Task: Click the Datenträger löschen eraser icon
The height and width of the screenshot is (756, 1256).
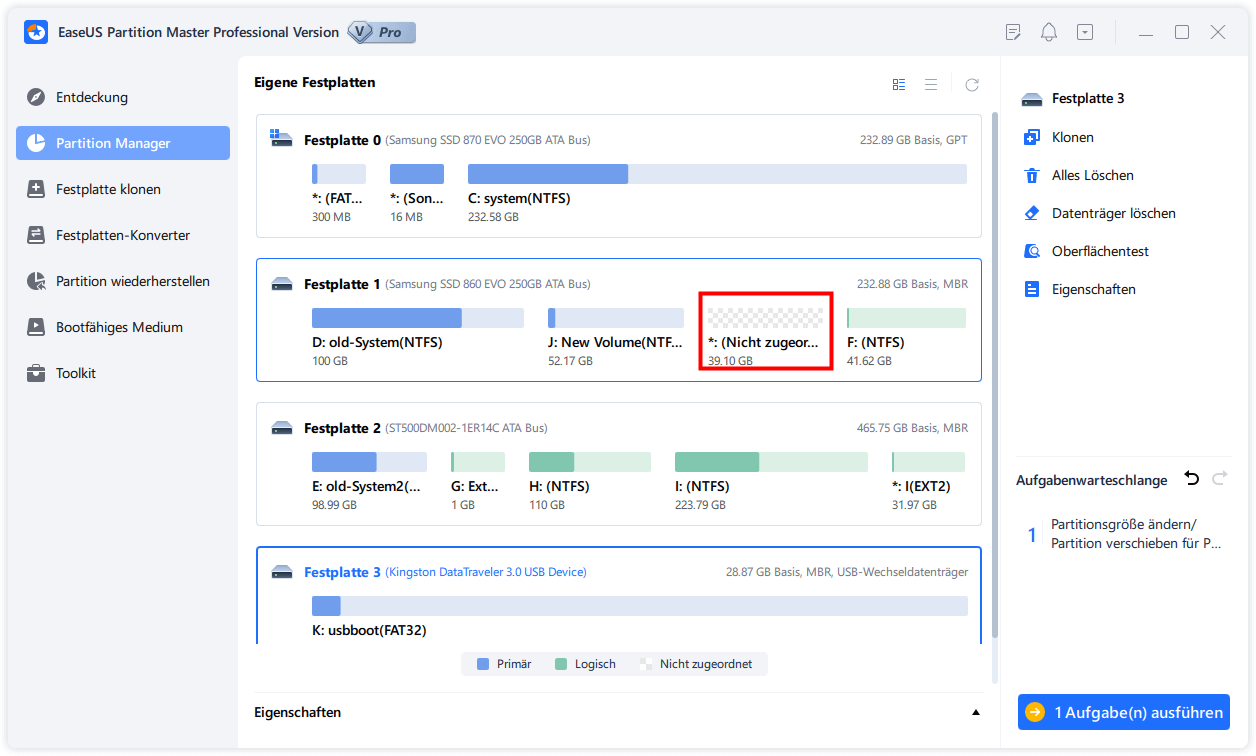Action: click(x=1032, y=213)
